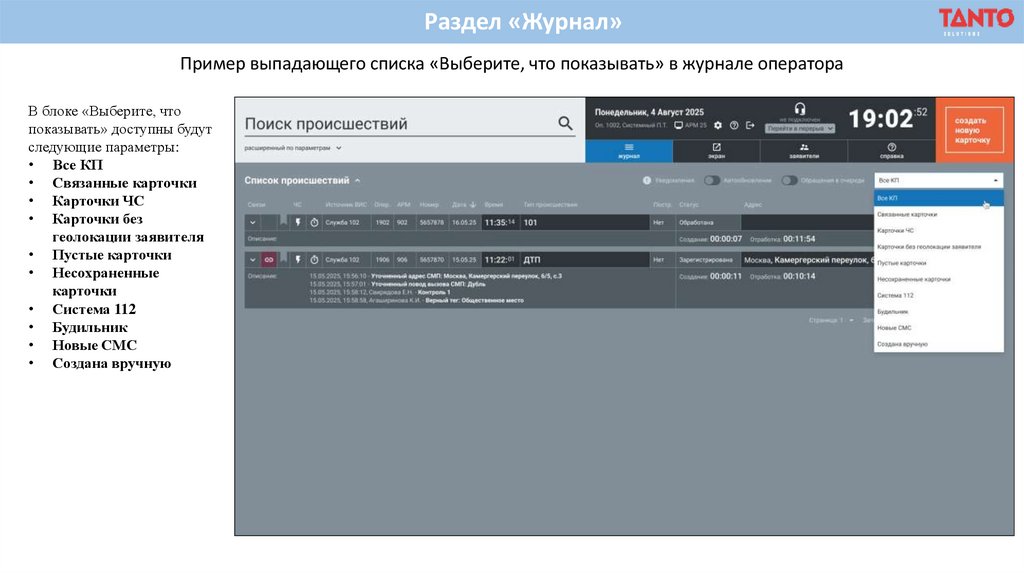Viewport: 1024px width, 574px height.
Task: Choose Создана вручную filter option
Action: 938,344
